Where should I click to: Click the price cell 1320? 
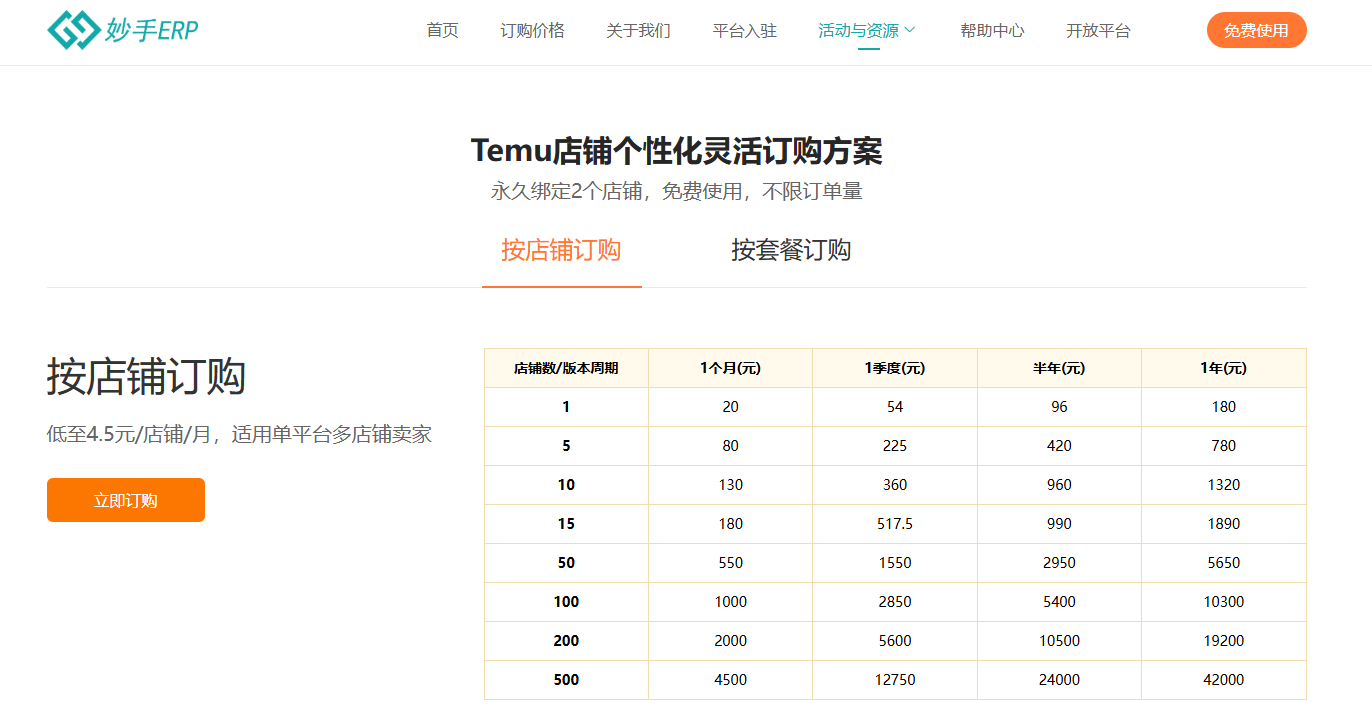1224,485
